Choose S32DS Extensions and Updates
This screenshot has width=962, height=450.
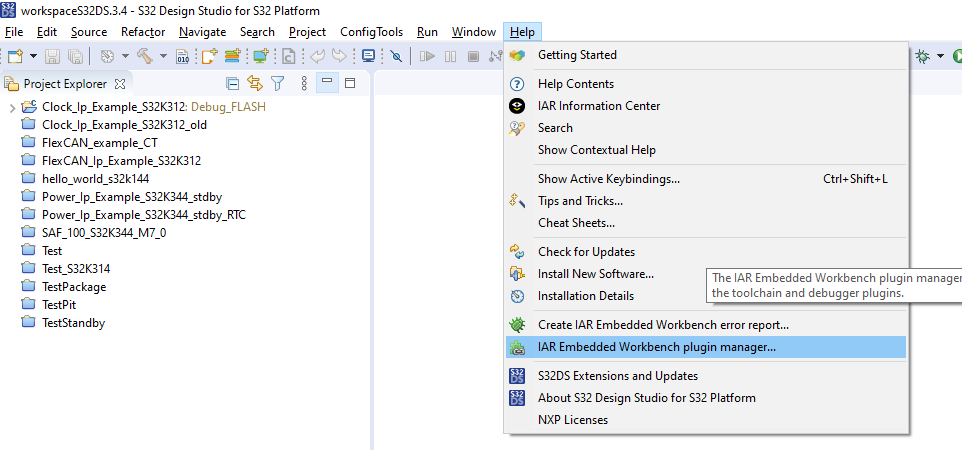pyautogui.click(x=706, y=376)
